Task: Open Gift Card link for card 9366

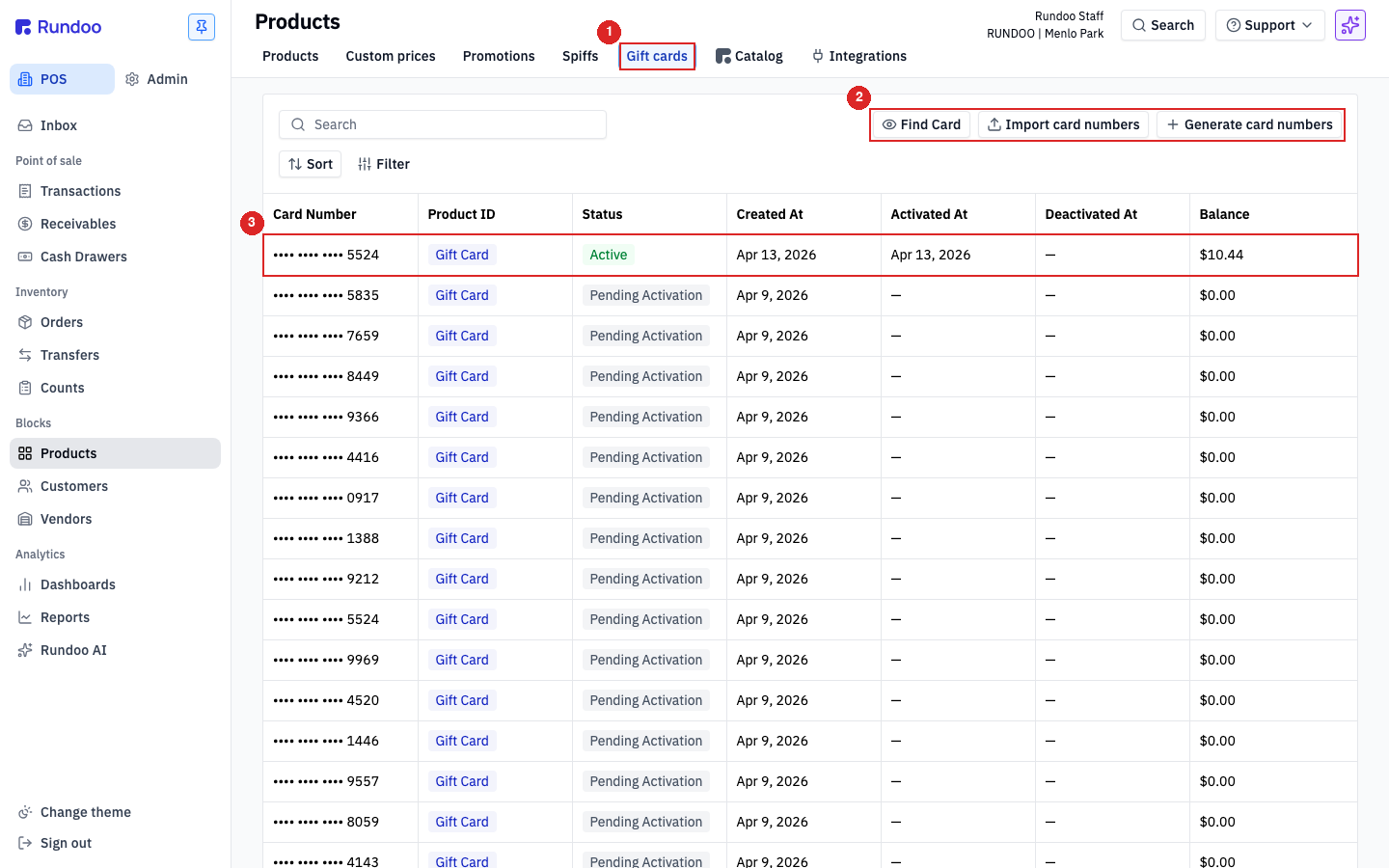Action: [462, 417]
